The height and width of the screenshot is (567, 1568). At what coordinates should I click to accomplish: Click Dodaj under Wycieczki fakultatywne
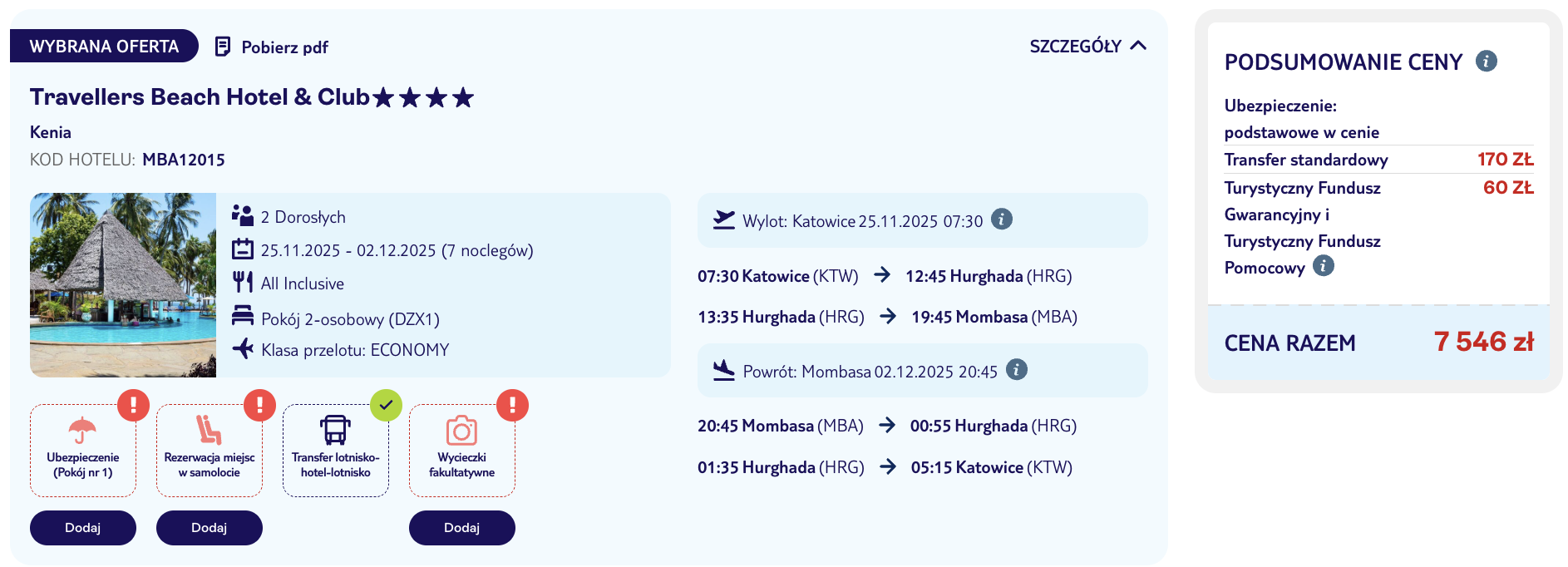point(462,527)
